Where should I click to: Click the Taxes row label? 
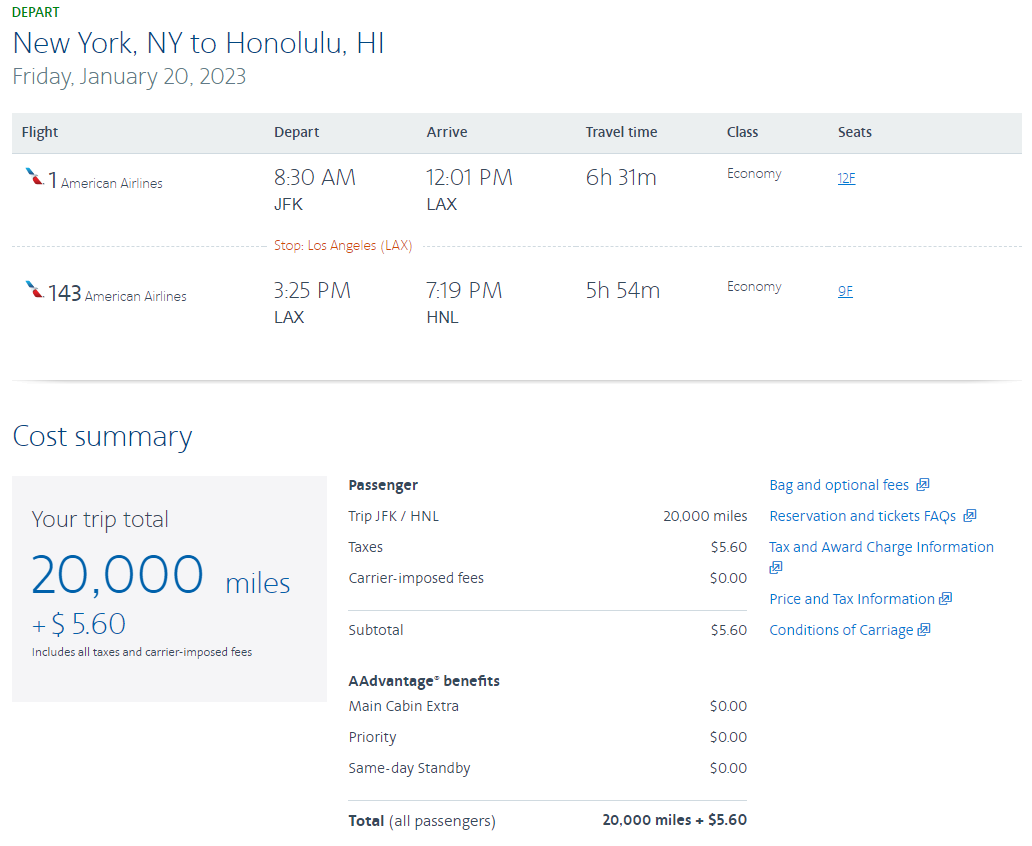click(x=365, y=547)
